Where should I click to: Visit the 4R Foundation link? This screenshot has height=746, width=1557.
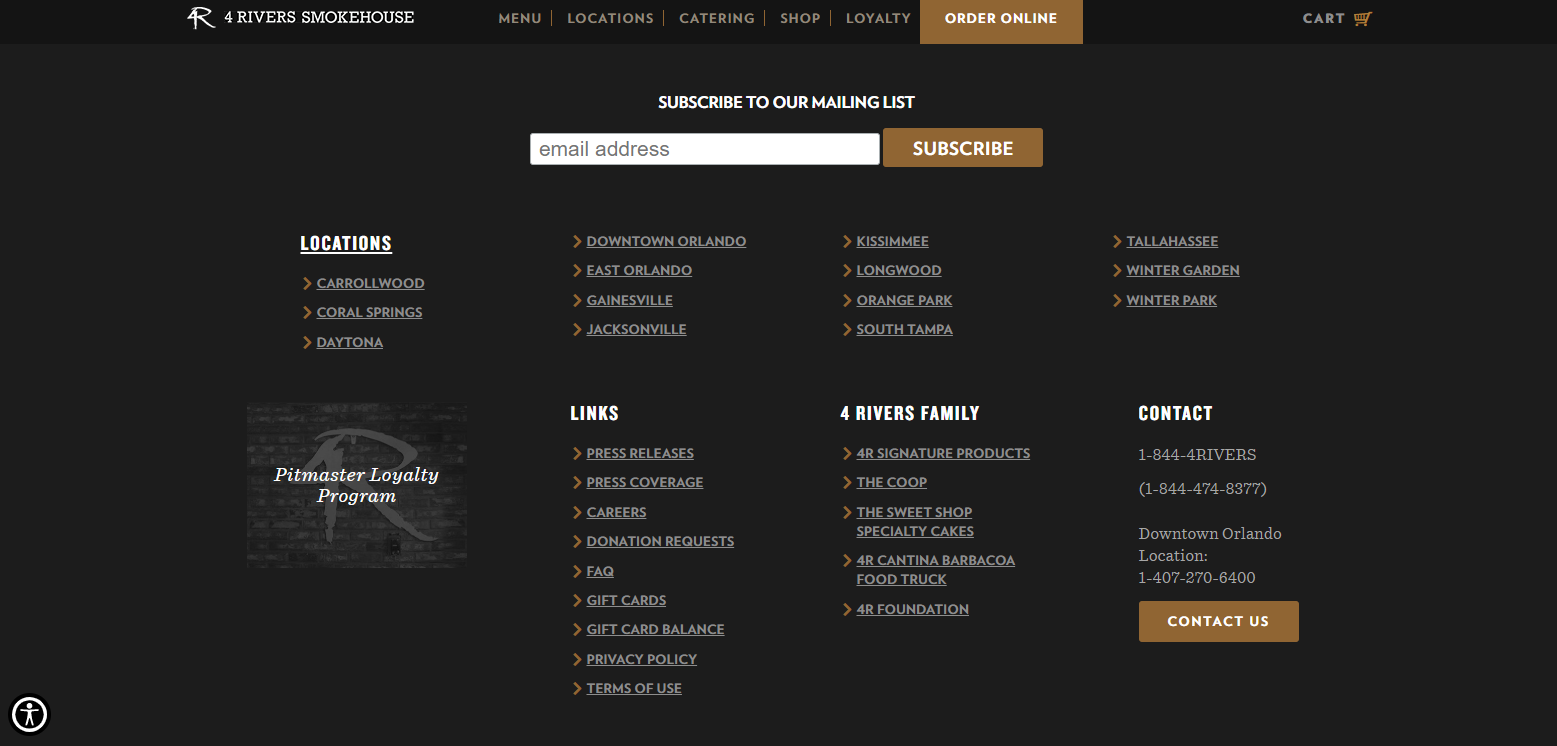point(912,610)
